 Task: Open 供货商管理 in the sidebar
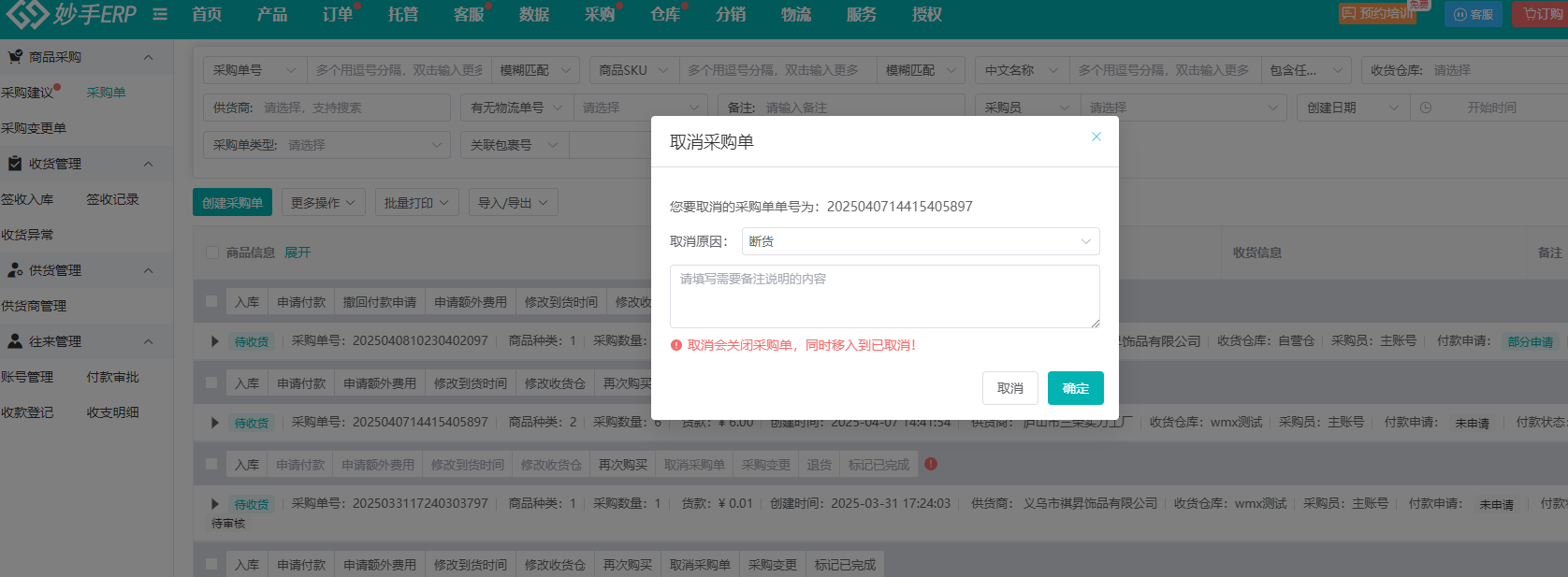tap(34, 306)
